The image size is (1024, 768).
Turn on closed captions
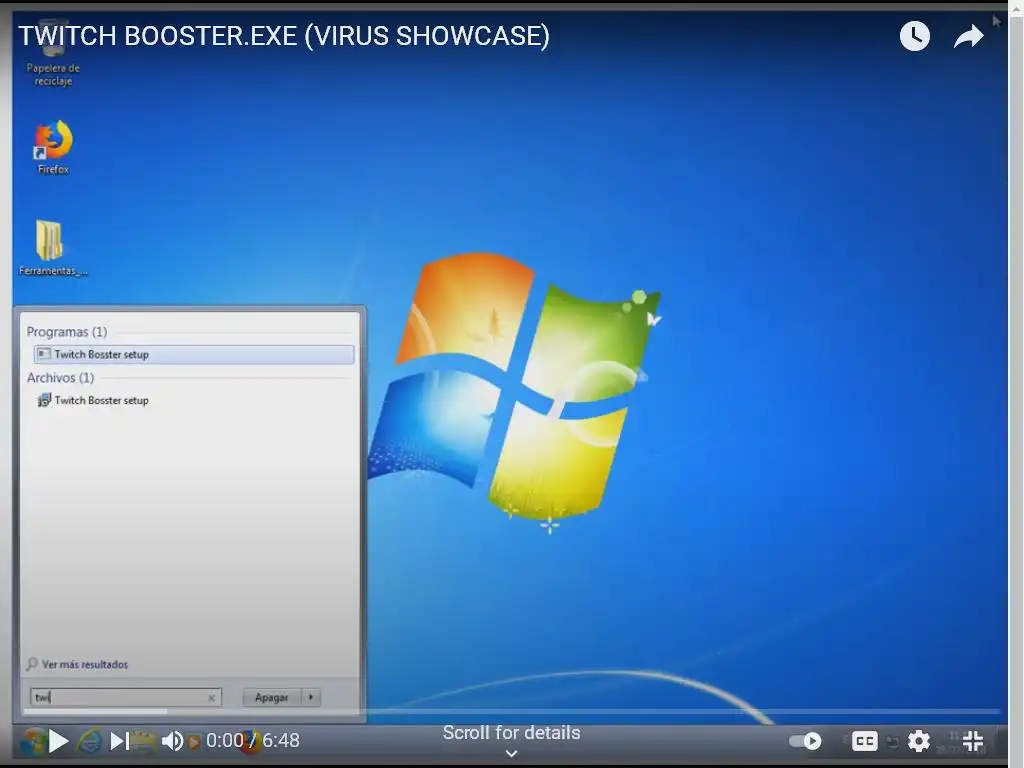(865, 741)
